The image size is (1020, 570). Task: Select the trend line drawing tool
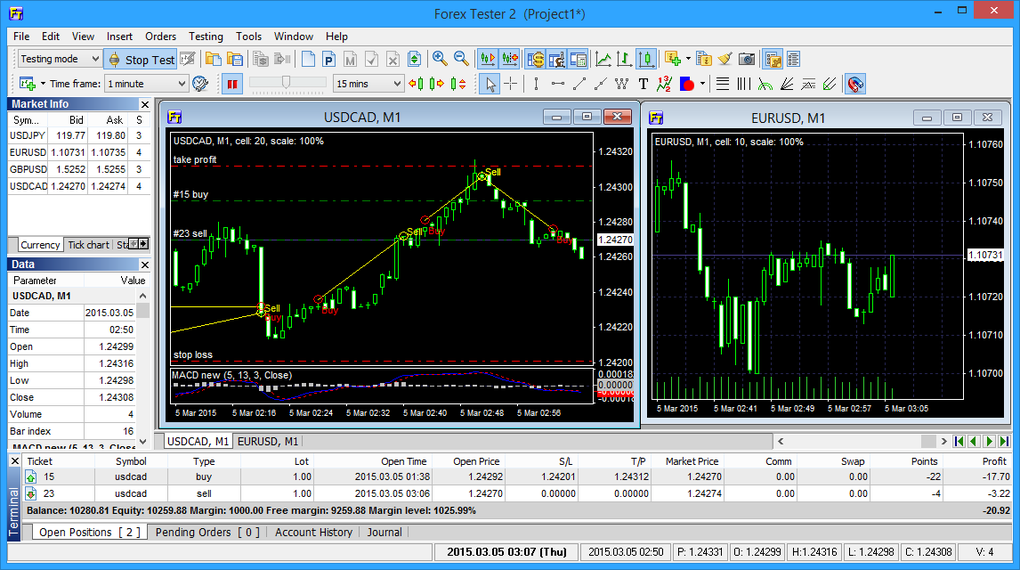579,84
